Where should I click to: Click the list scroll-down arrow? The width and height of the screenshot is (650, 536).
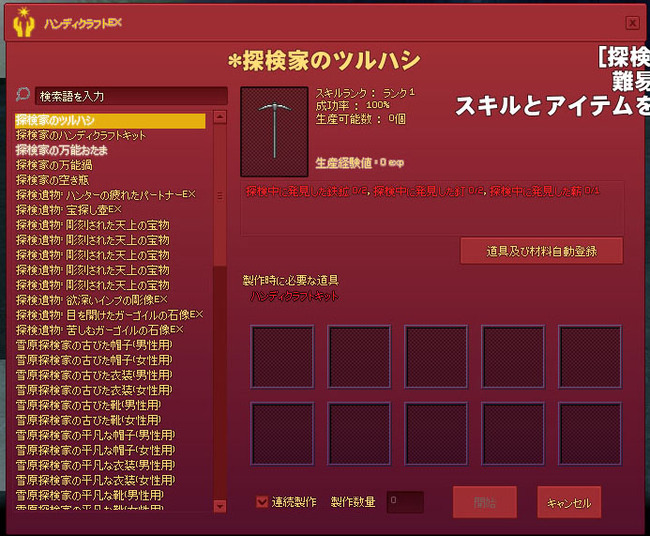pos(220,506)
